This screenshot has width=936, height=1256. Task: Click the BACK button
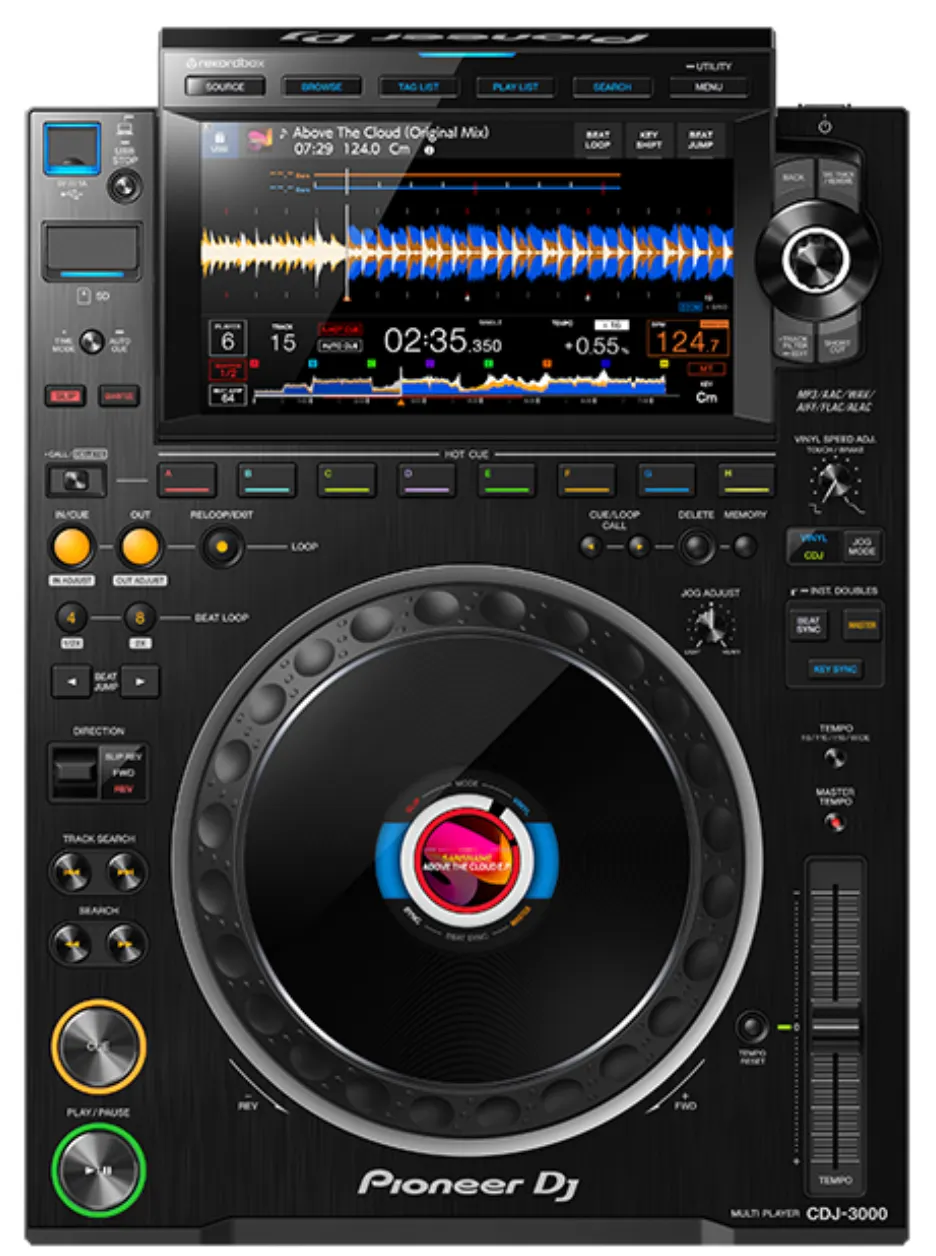[x=794, y=180]
